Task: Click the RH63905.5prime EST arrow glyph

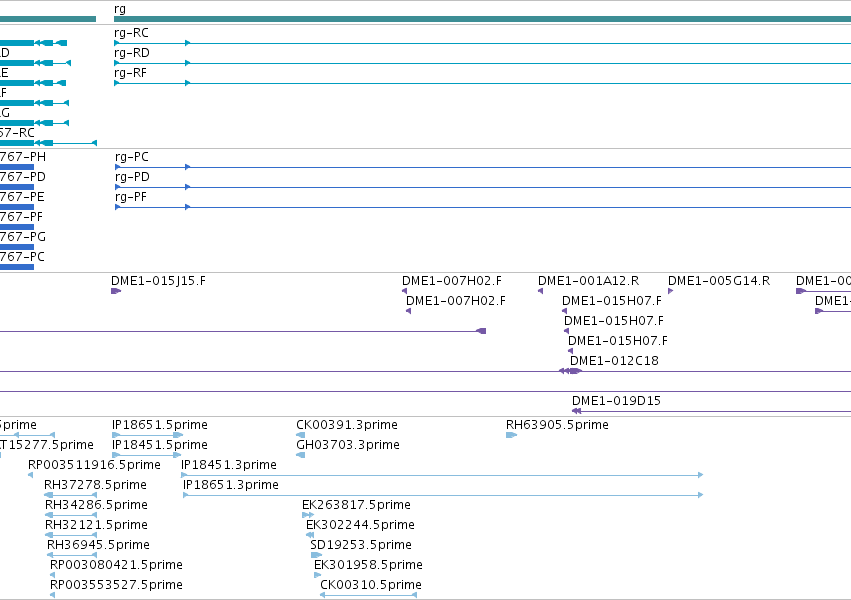Action: [x=511, y=435]
